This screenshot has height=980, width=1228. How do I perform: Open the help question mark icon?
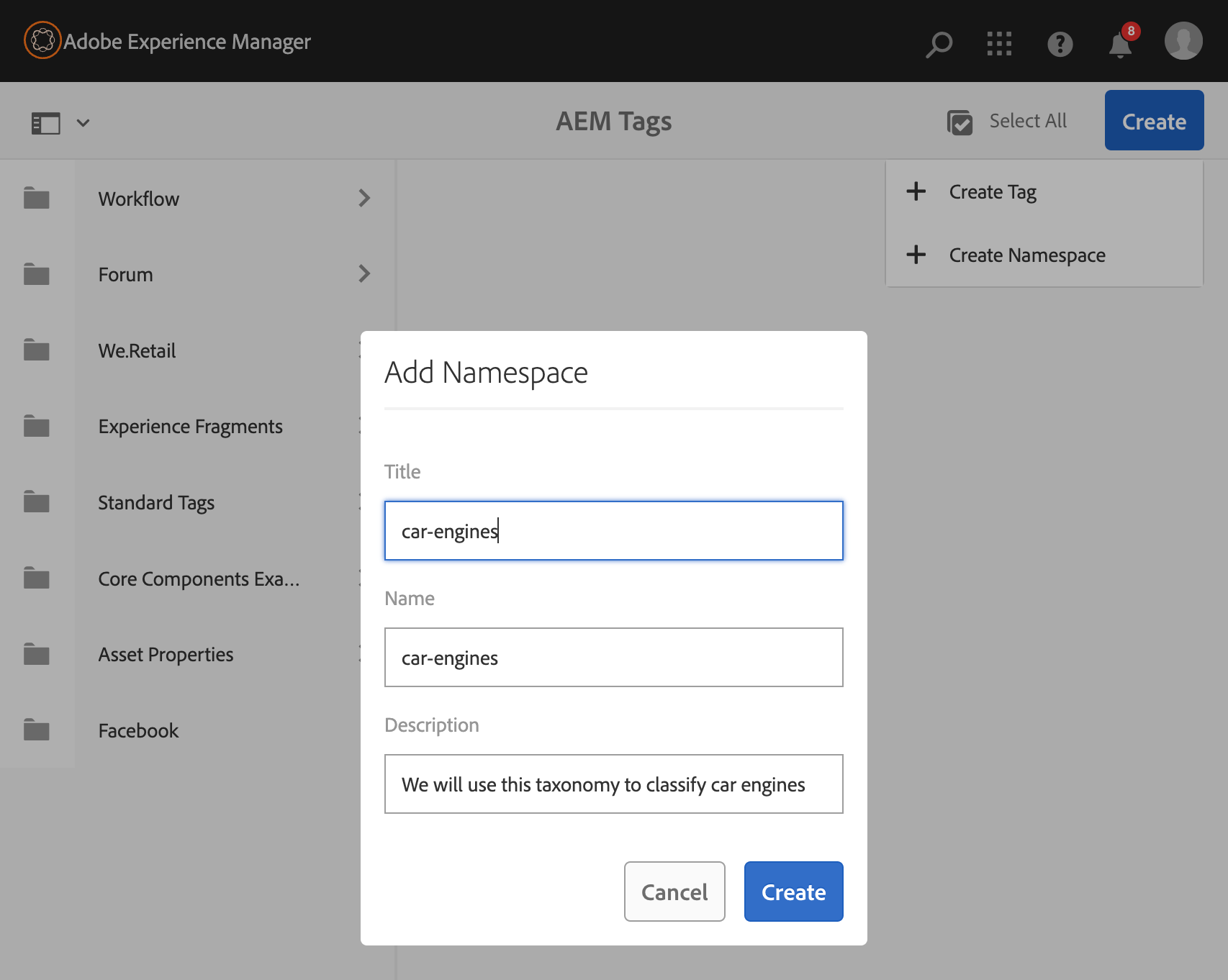click(1060, 44)
